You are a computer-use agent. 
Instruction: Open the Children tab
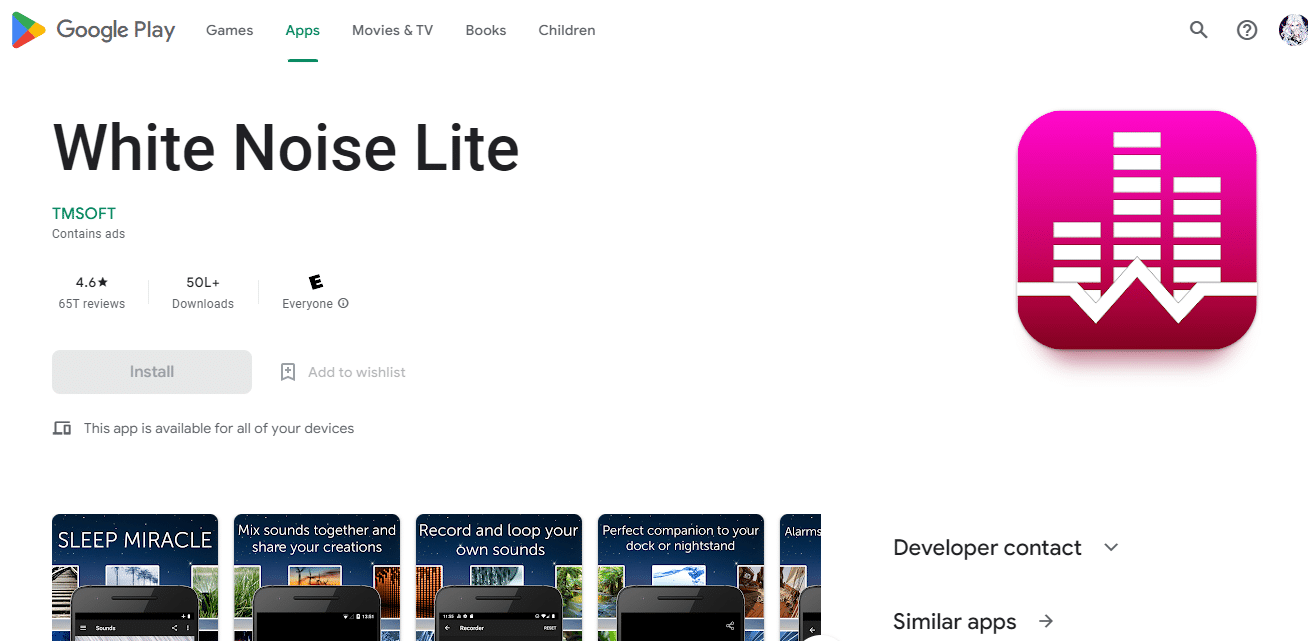(566, 30)
